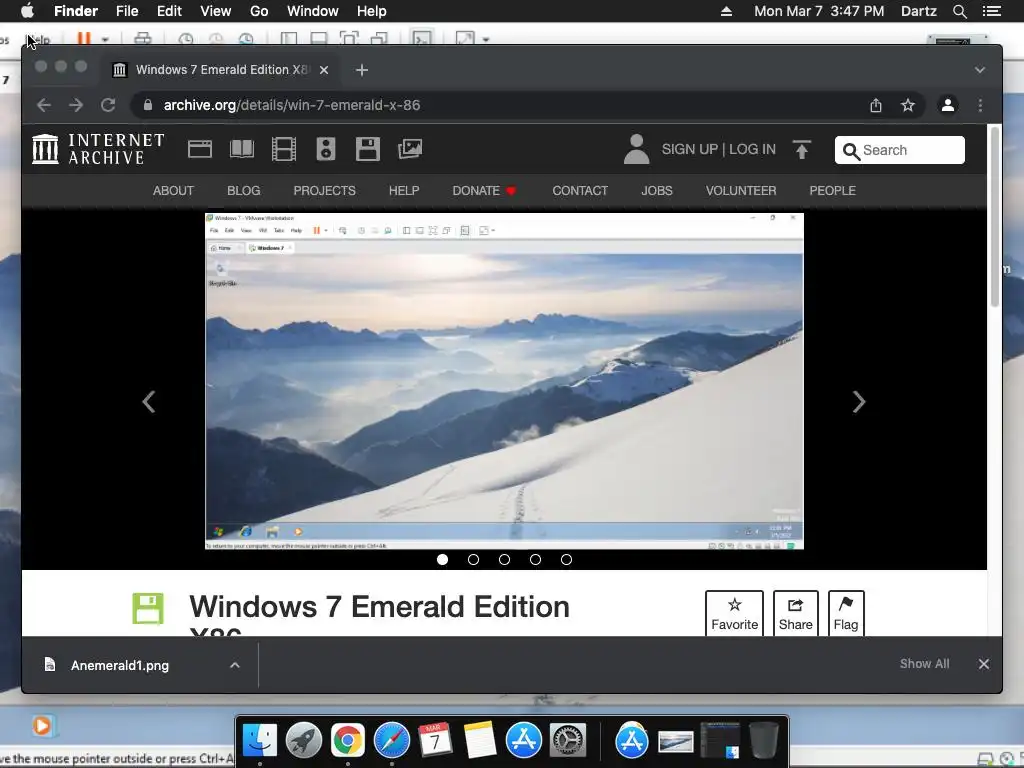This screenshot has height=768, width=1024.
Task: Show the next carousel image
Action: coord(859,402)
